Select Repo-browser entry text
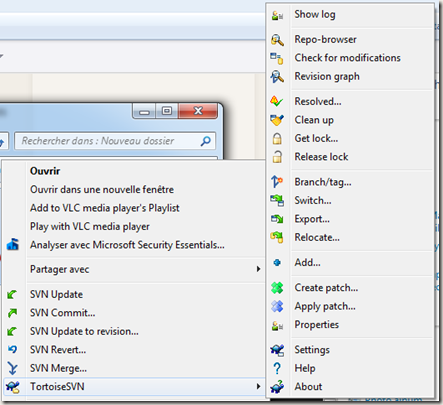 click(325, 40)
